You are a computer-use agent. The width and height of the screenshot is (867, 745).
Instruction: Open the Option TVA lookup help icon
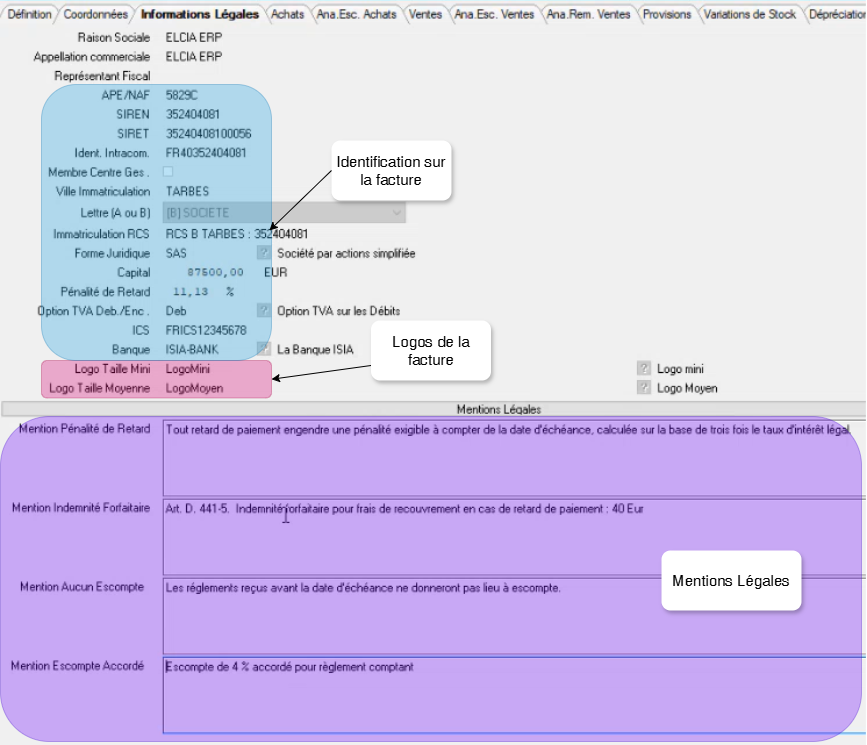tap(264, 311)
